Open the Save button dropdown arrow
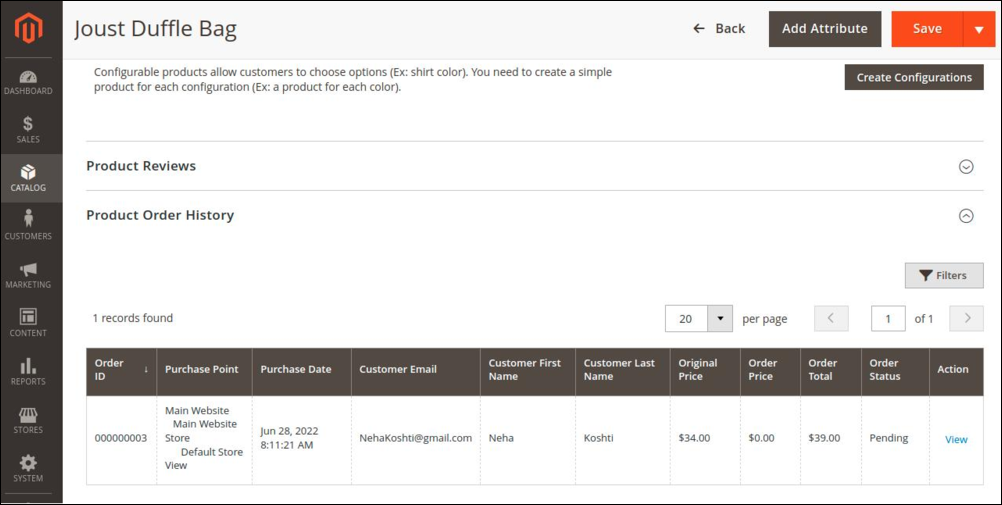The height and width of the screenshot is (505, 1002). coord(979,30)
